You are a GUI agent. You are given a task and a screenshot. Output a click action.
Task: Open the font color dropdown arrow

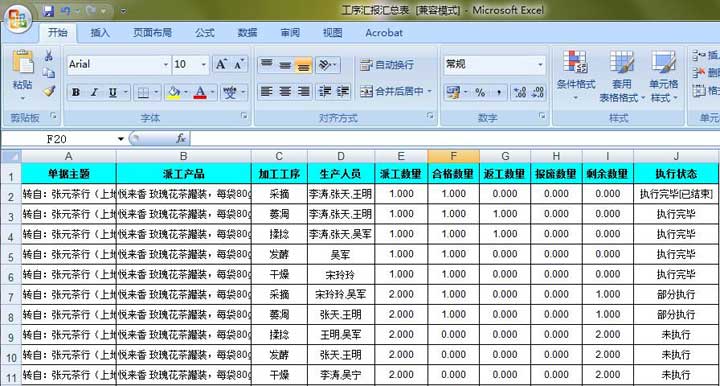[213, 93]
